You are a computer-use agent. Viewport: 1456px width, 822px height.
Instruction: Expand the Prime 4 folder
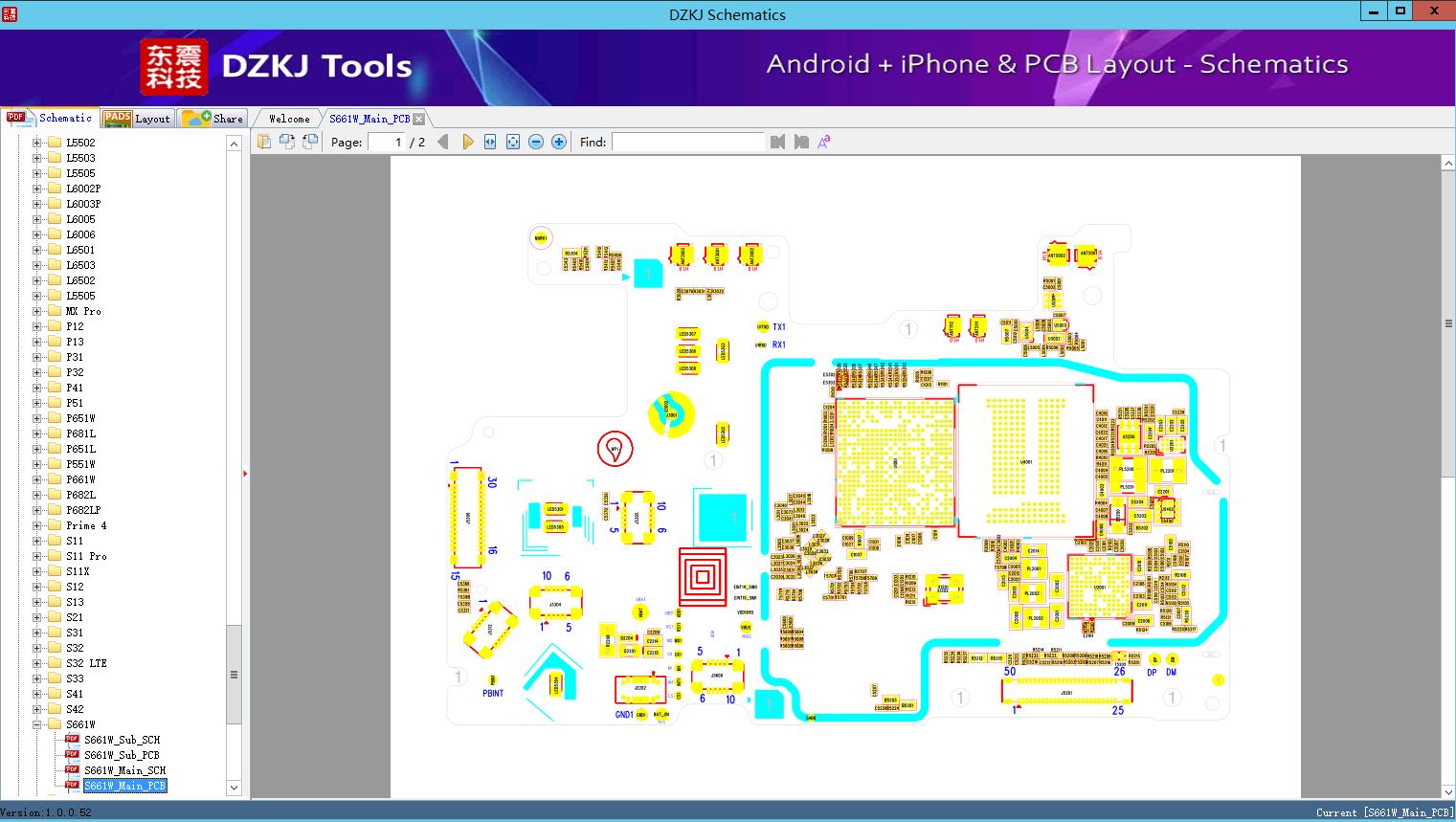(37, 525)
